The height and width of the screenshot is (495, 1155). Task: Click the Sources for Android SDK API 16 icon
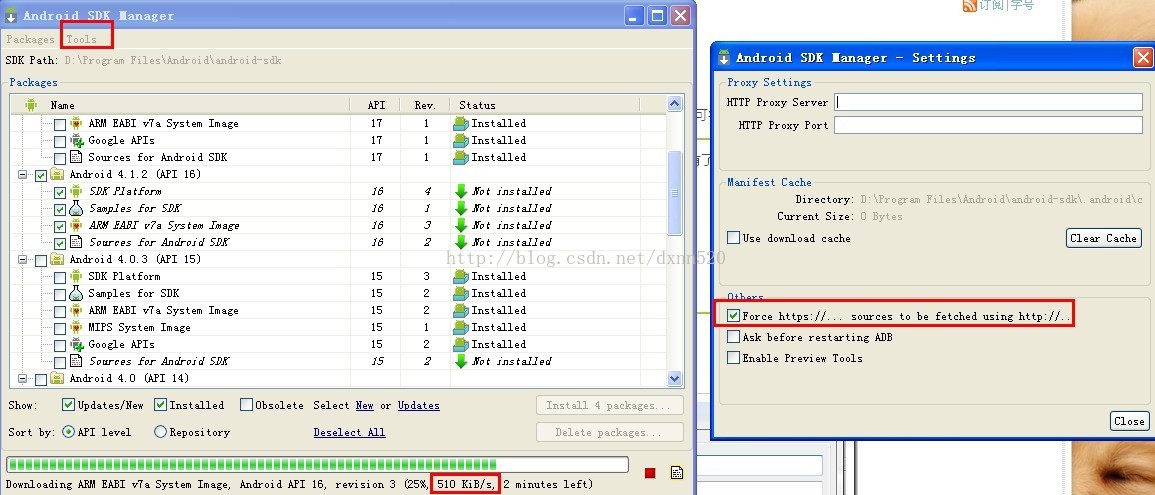(x=76, y=242)
